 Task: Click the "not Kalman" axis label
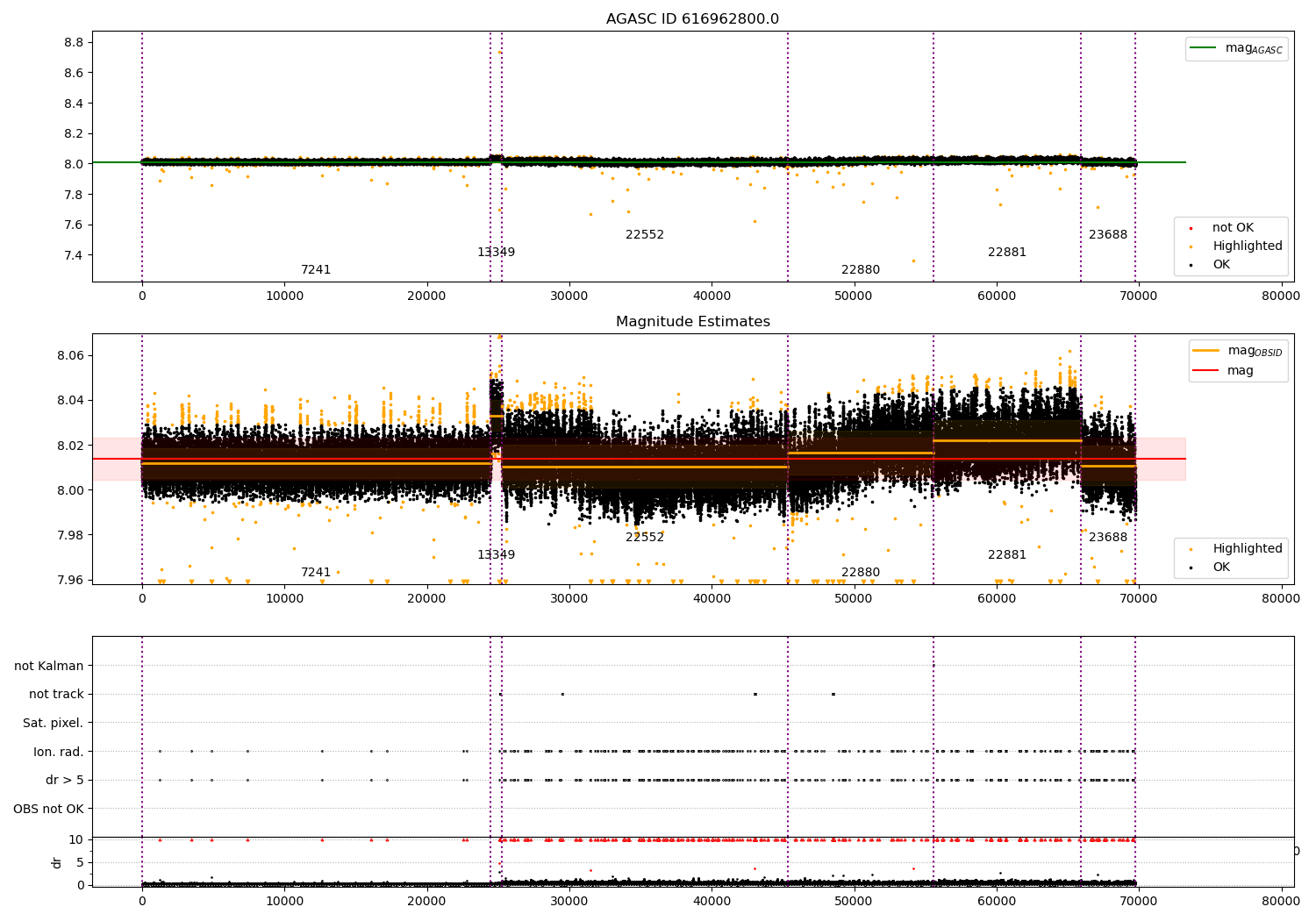(x=49, y=666)
